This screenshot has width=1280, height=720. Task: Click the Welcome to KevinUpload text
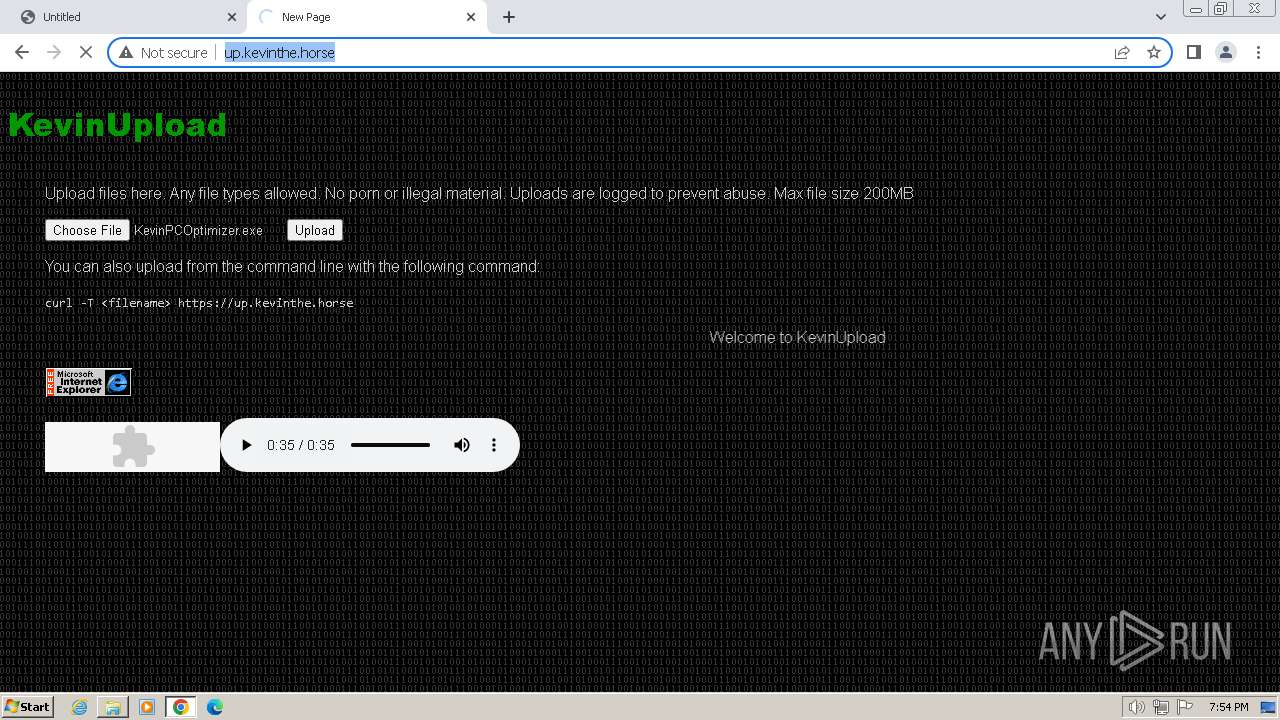click(797, 337)
